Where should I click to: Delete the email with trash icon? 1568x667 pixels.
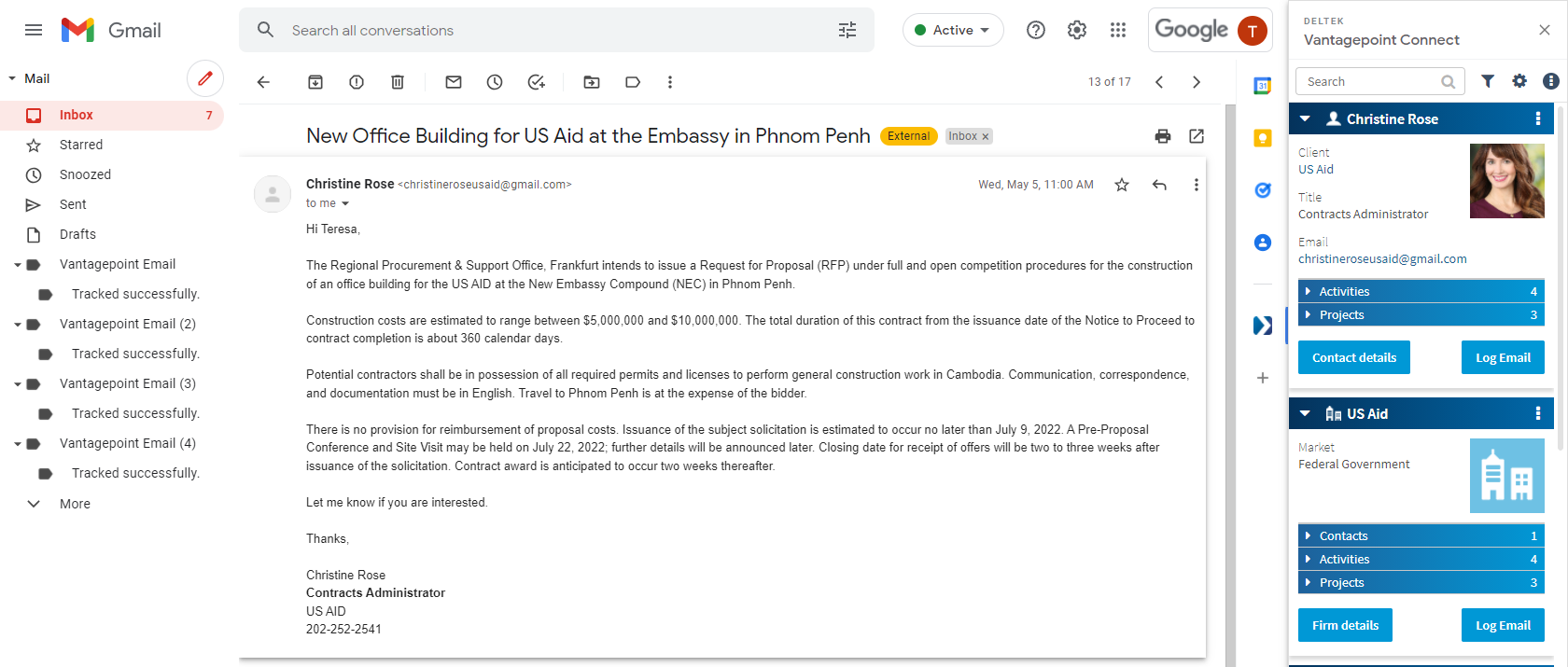(398, 82)
